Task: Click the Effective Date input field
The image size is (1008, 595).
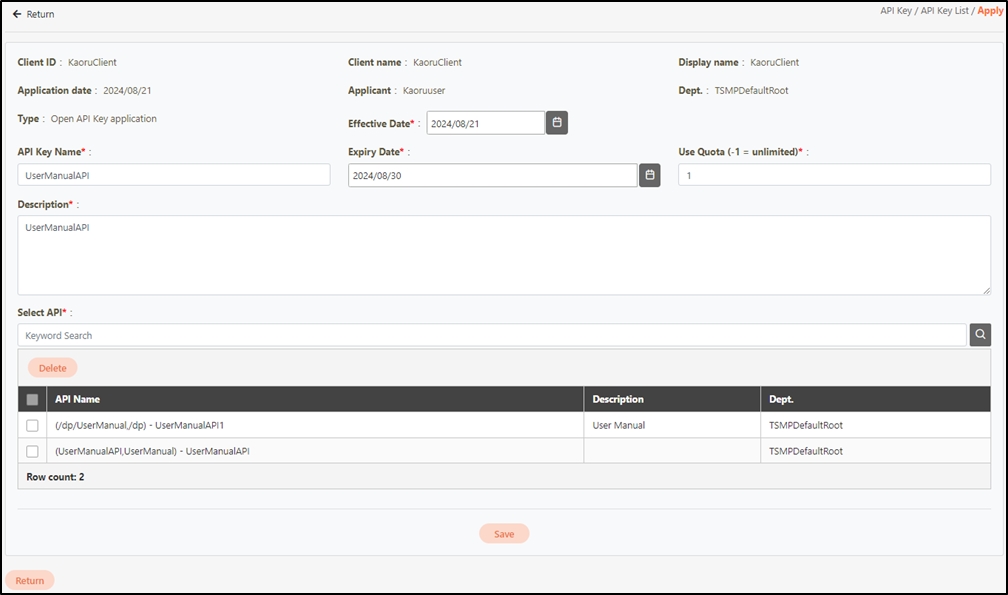Action: click(x=485, y=123)
